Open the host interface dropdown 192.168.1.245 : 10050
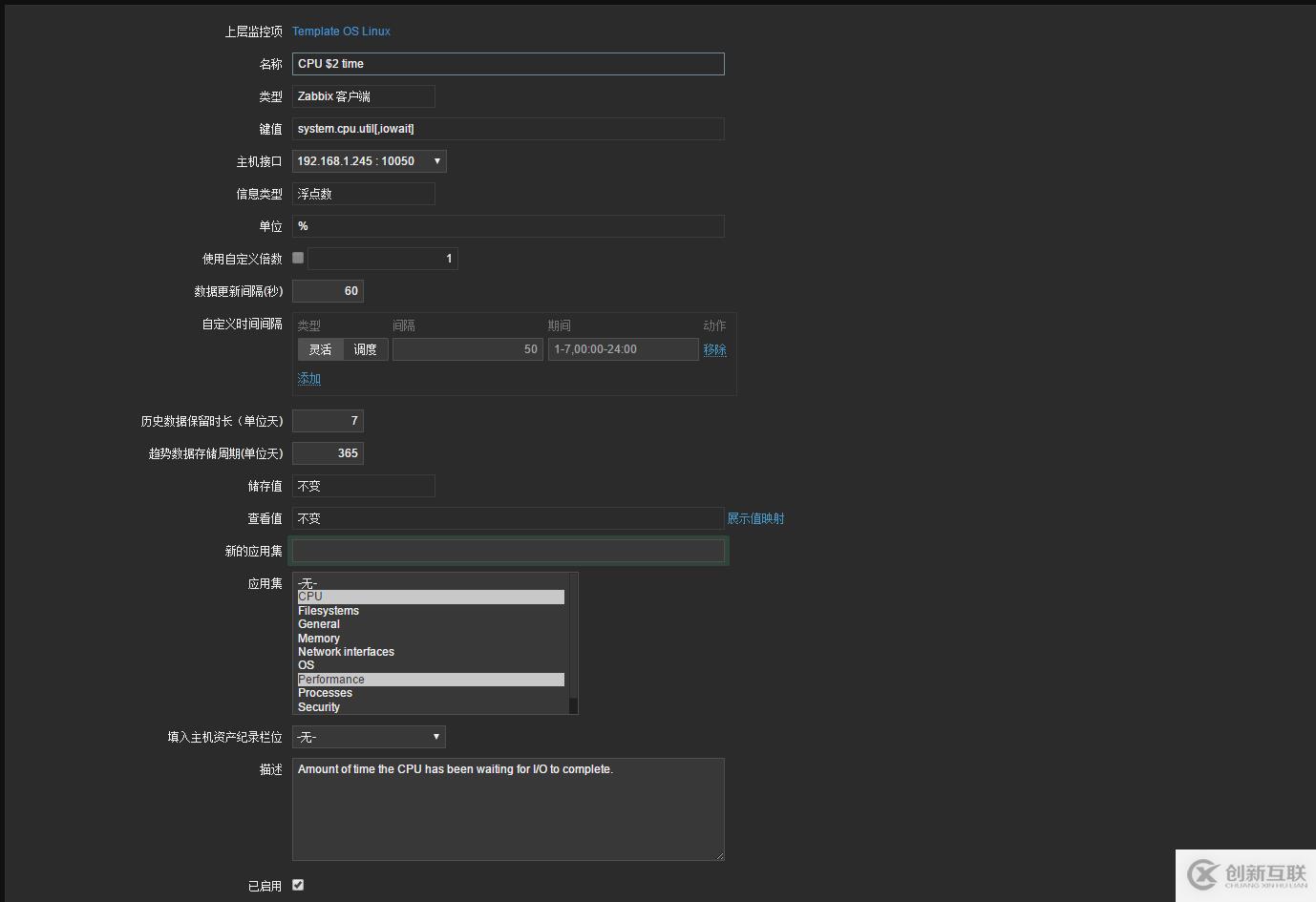Image resolution: width=1316 pixels, height=902 pixels. pyautogui.click(x=369, y=161)
